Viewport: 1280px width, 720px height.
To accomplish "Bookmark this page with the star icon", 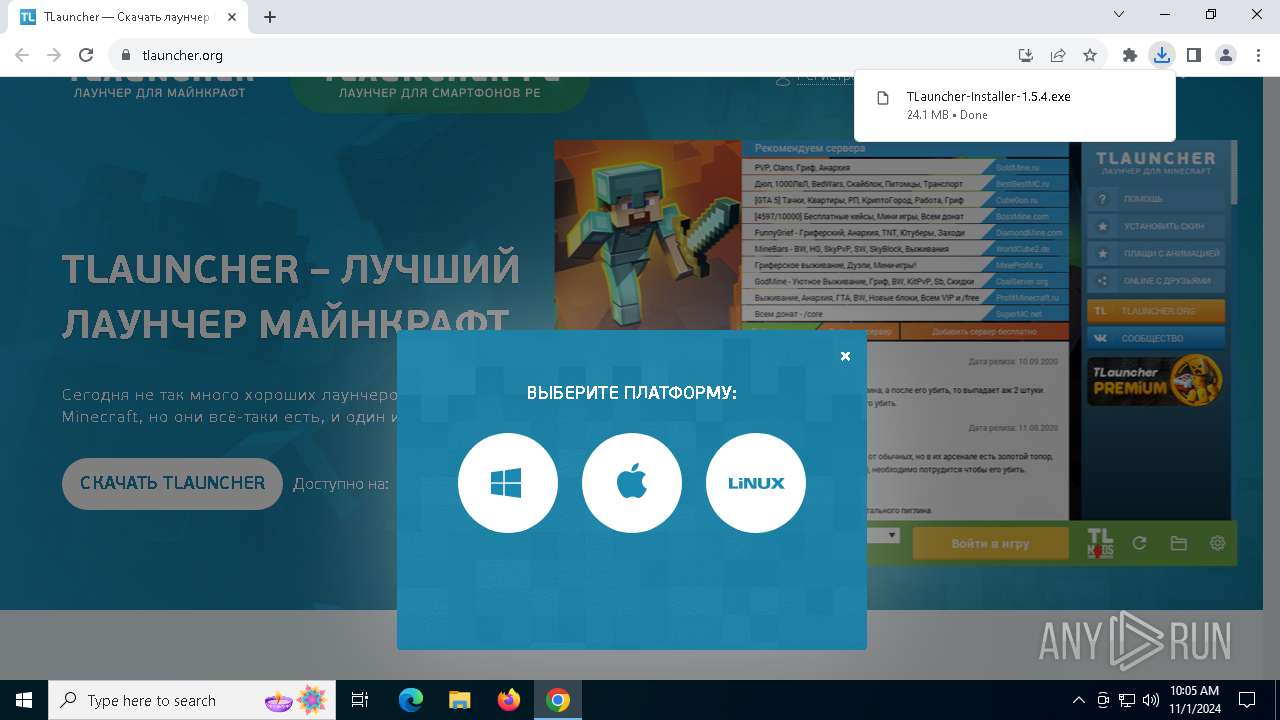I will pos(1090,55).
